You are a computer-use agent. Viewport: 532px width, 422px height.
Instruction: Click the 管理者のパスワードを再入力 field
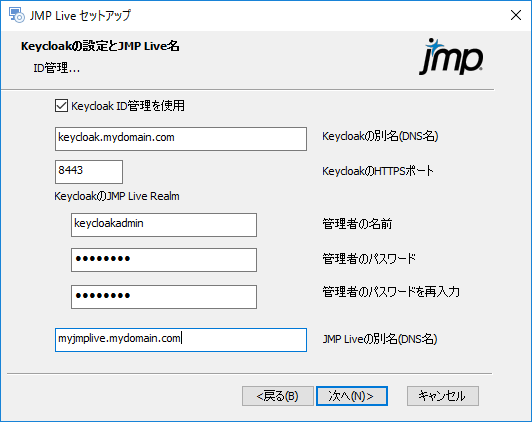click(x=164, y=297)
